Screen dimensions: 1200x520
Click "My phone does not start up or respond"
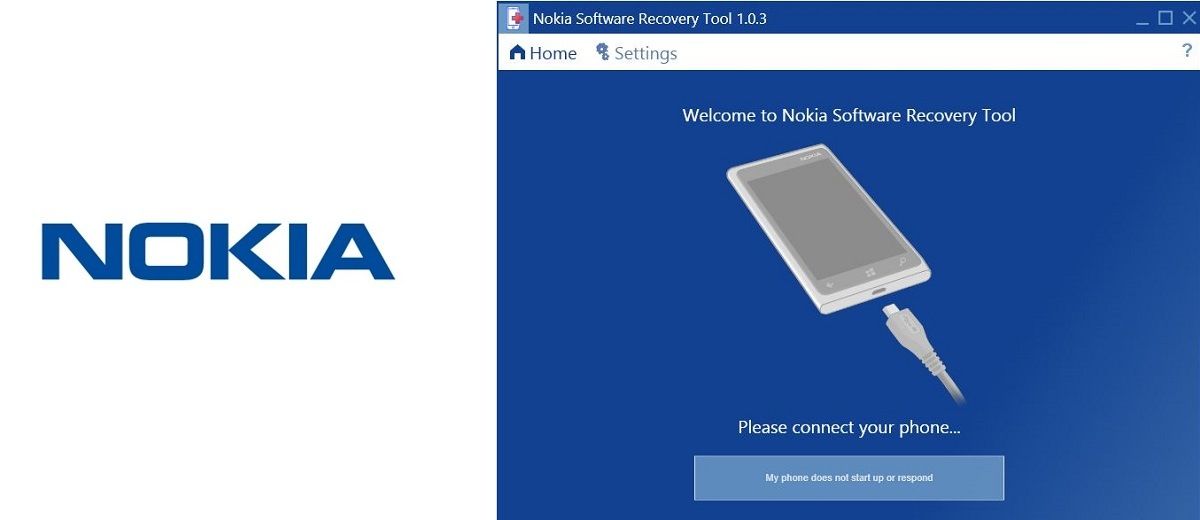coord(849,478)
